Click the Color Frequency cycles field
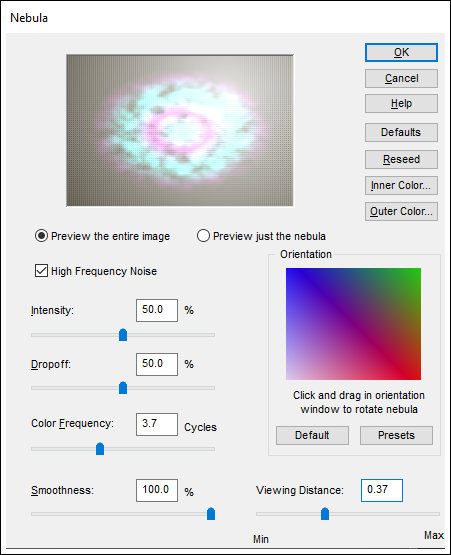 click(157, 424)
